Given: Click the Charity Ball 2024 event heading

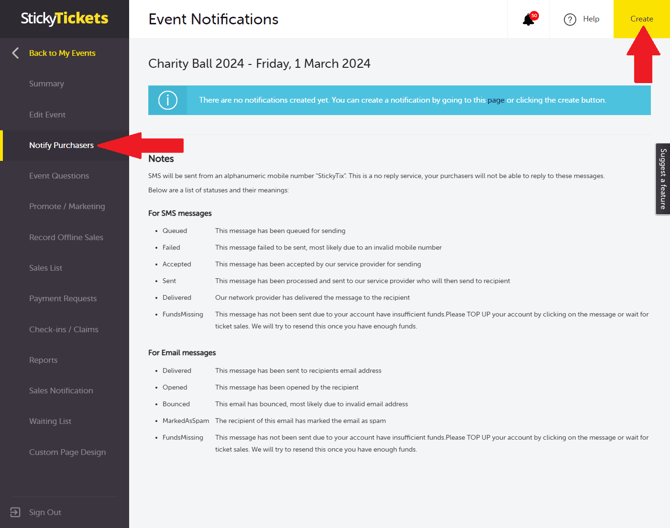Looking at the screenshot, I should pos(259,64).
